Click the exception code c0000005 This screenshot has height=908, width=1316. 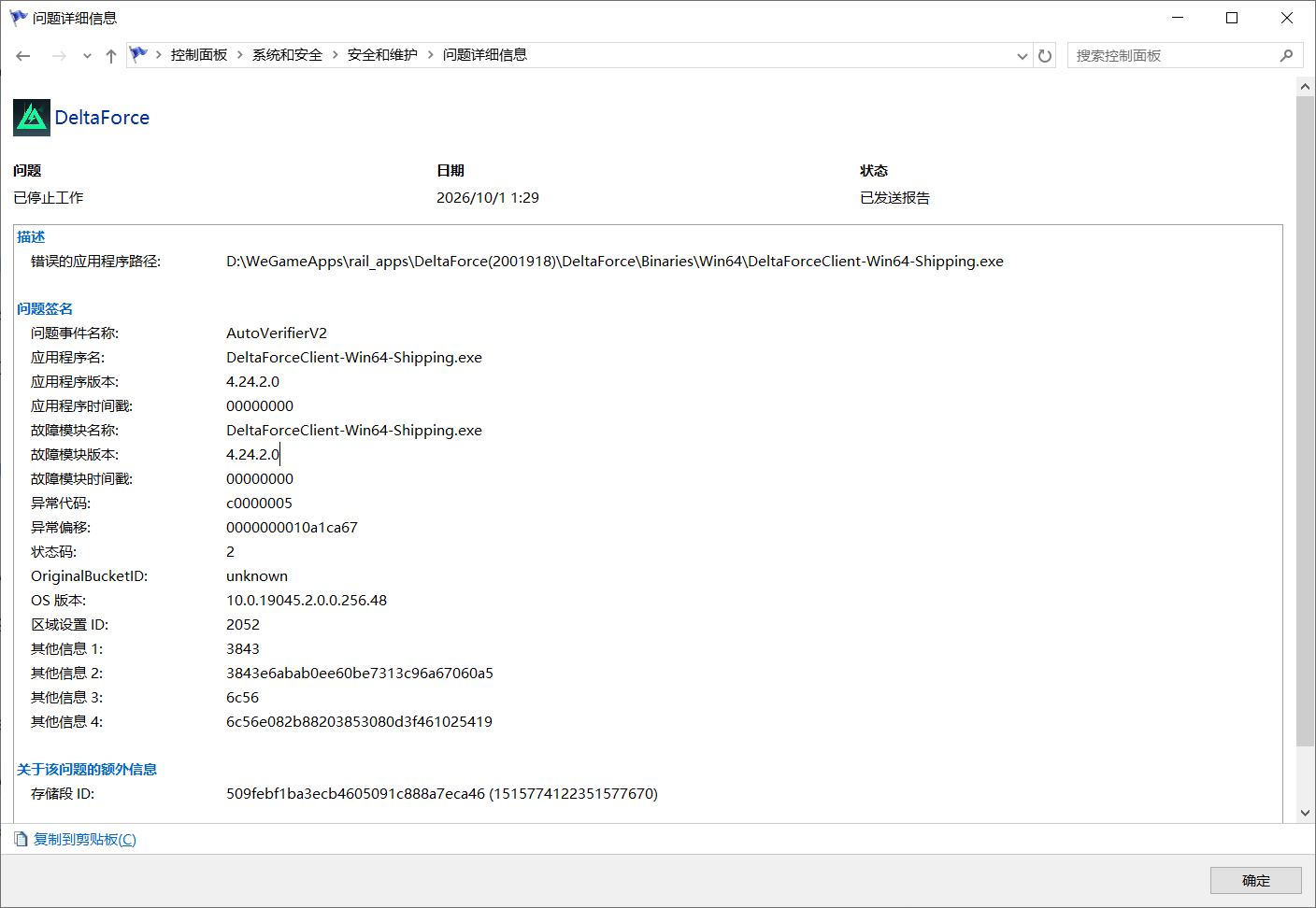coord(259,504)
